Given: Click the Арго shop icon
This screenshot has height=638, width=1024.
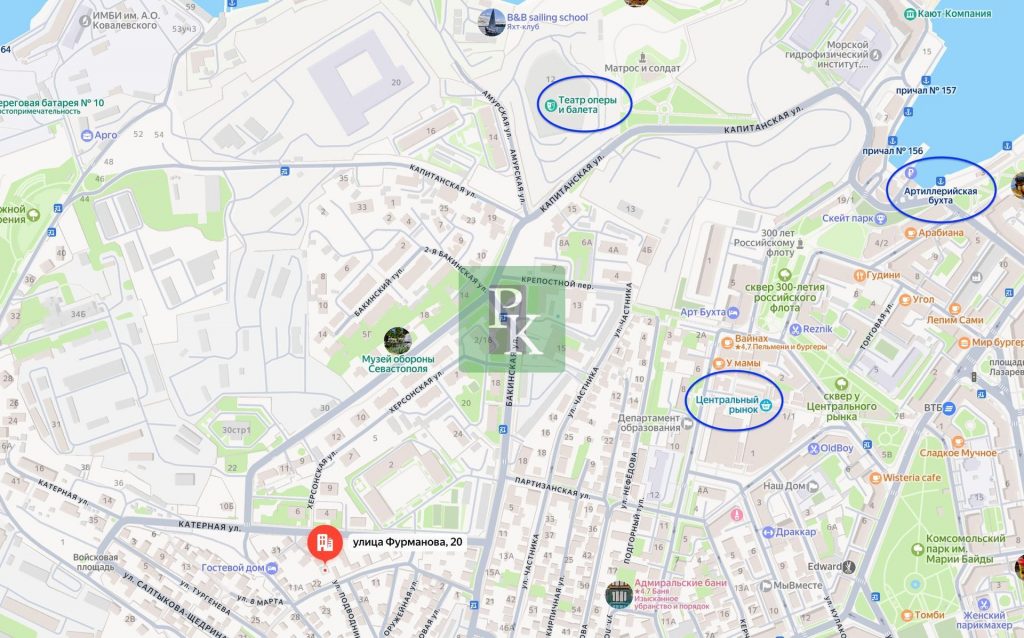Looking at the screenshot, I should click(87, 135).
